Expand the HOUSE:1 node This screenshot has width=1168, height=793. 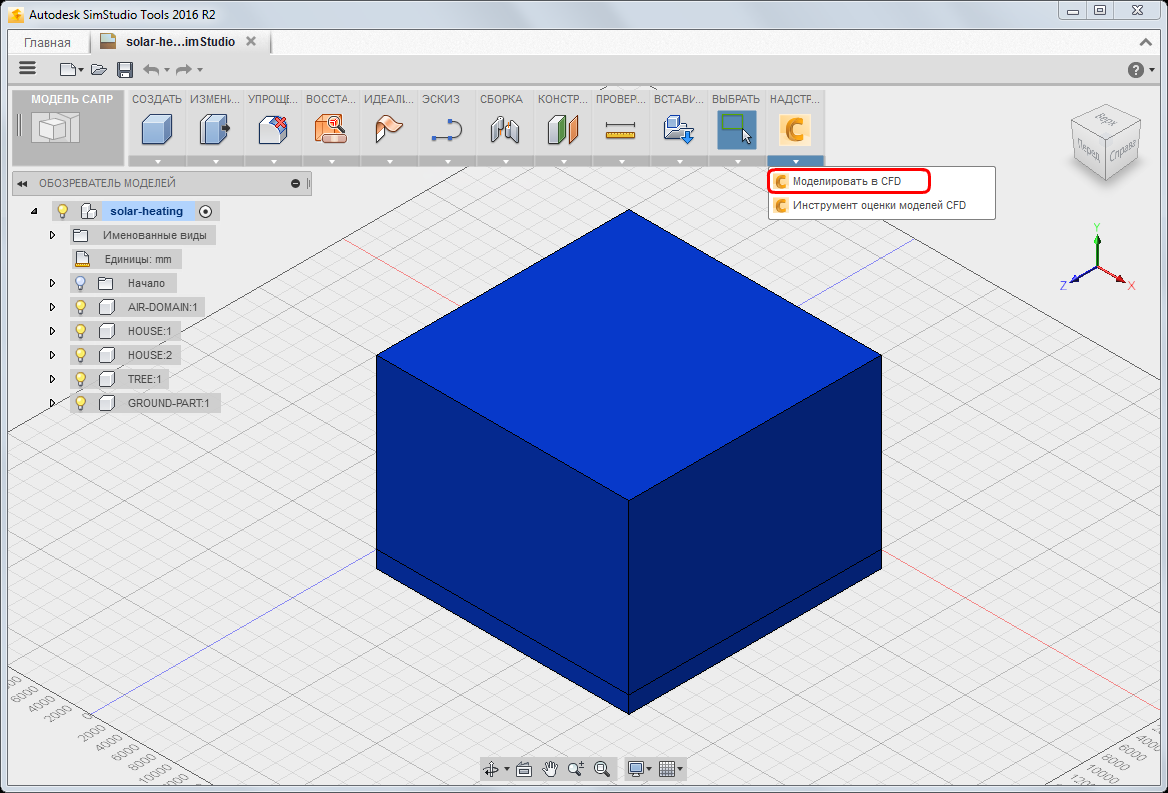[52, 331]
